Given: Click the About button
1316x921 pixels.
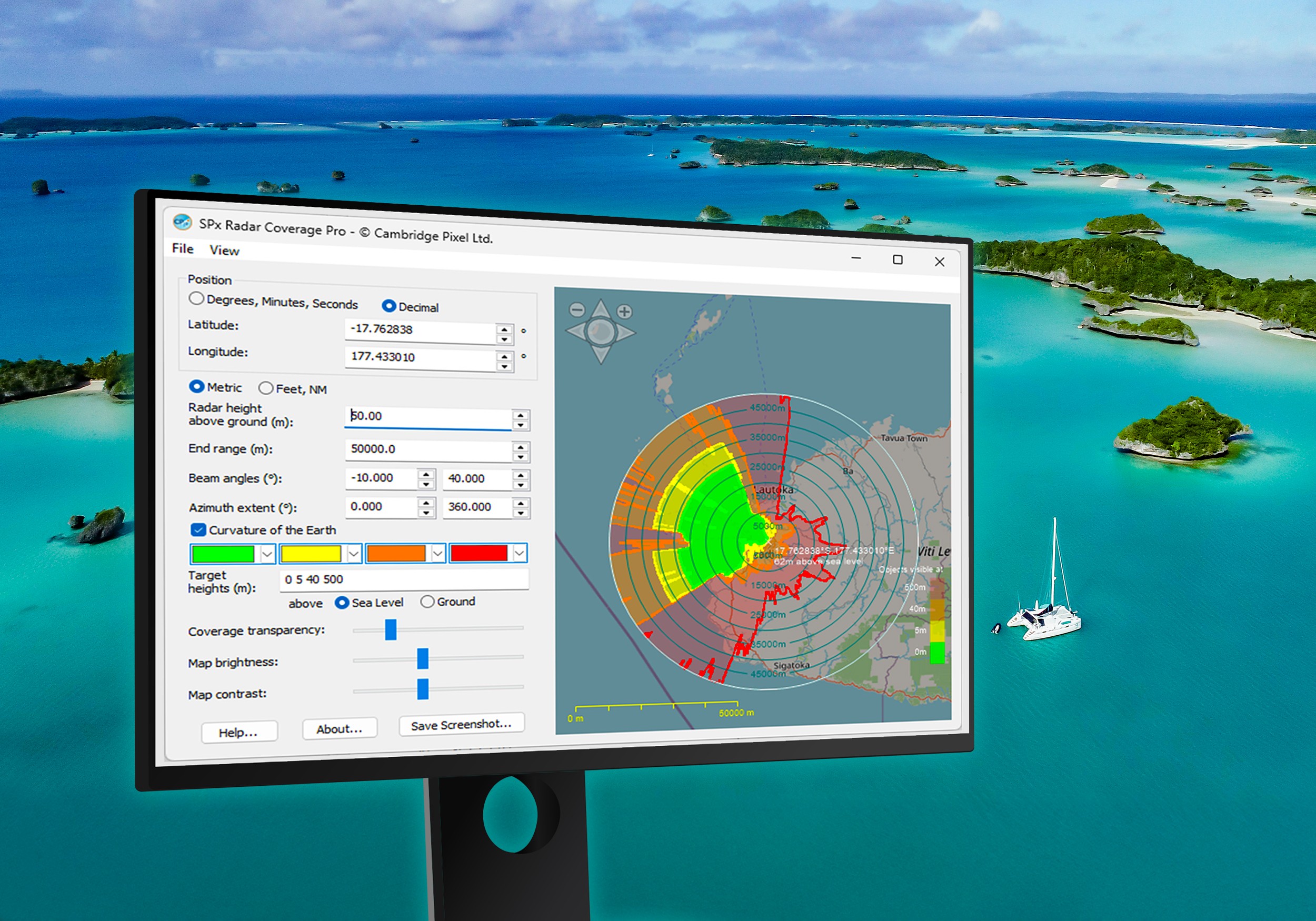Looking at the screenshot, I should coord(340,729).
